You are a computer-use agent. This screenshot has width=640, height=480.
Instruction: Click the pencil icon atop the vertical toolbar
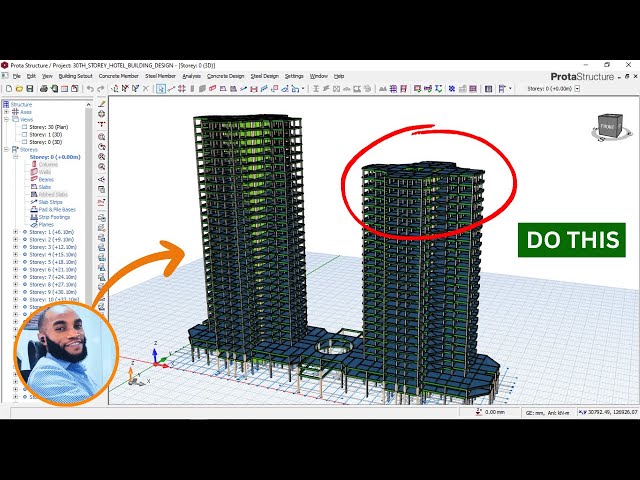tap(102, 104)
